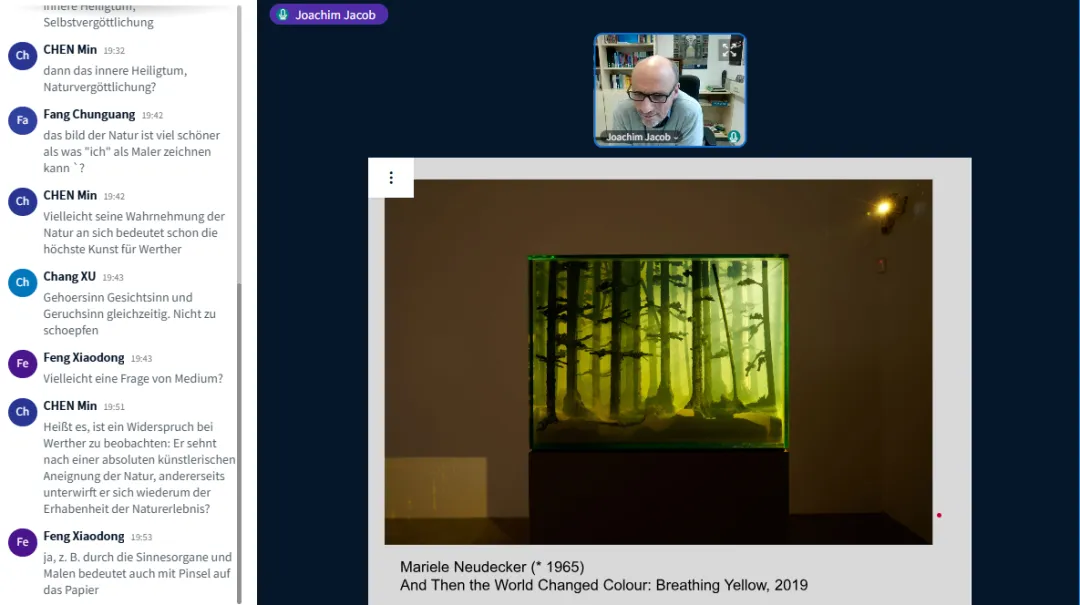Make Joachim Jacob's webcam fullscreen
The image size is (1080, 605).
click(x=729, y=50)
